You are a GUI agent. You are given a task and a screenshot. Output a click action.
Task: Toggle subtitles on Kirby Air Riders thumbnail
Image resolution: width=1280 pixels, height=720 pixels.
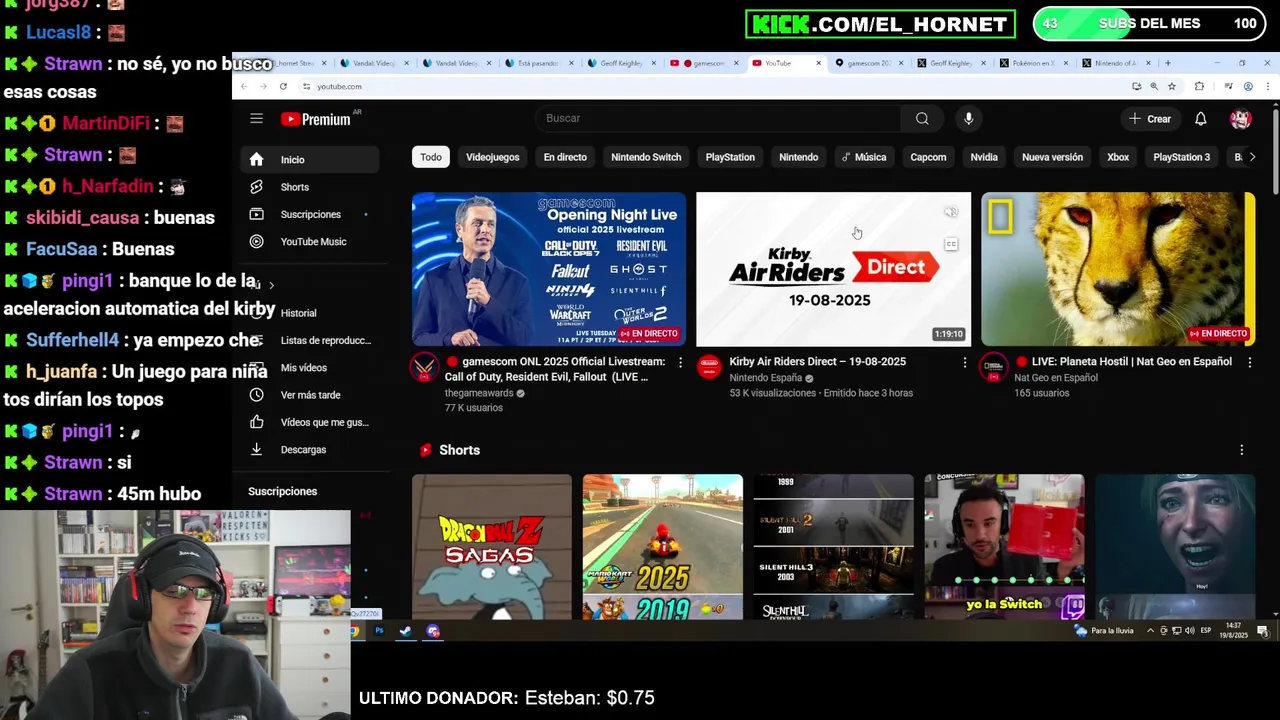(x=951, y=244)
